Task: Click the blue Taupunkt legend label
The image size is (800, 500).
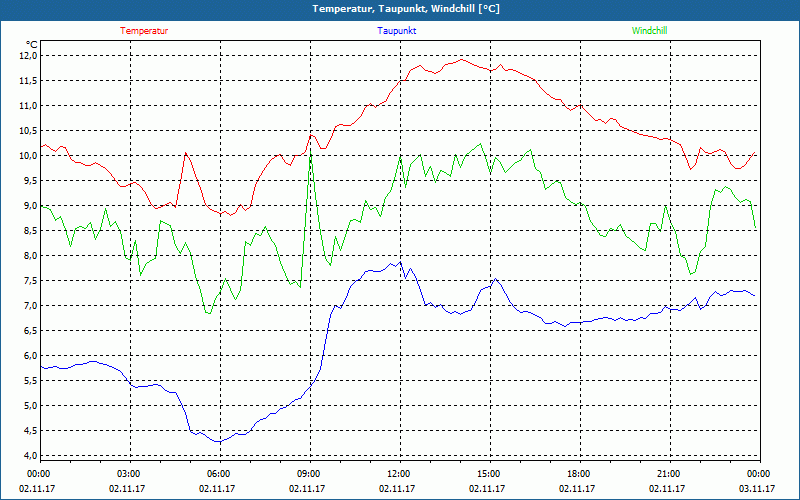Action: tap(396, 31)
